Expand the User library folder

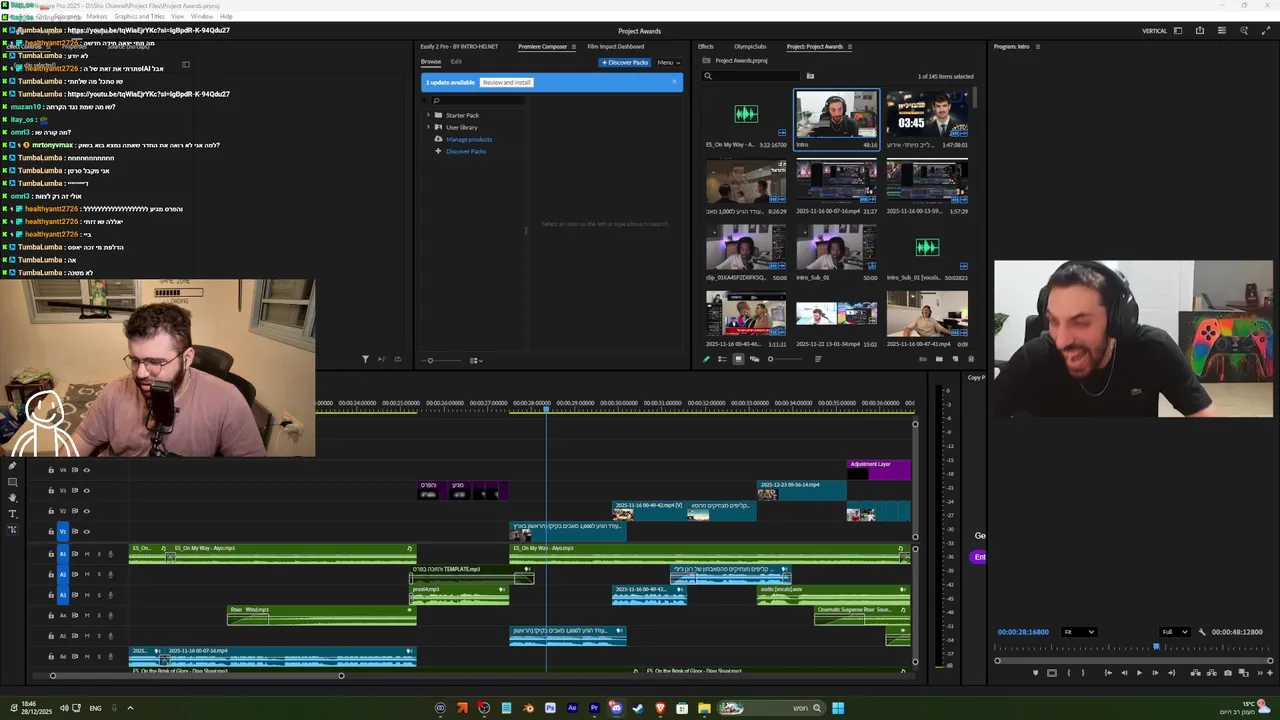[x=428, y=127]
